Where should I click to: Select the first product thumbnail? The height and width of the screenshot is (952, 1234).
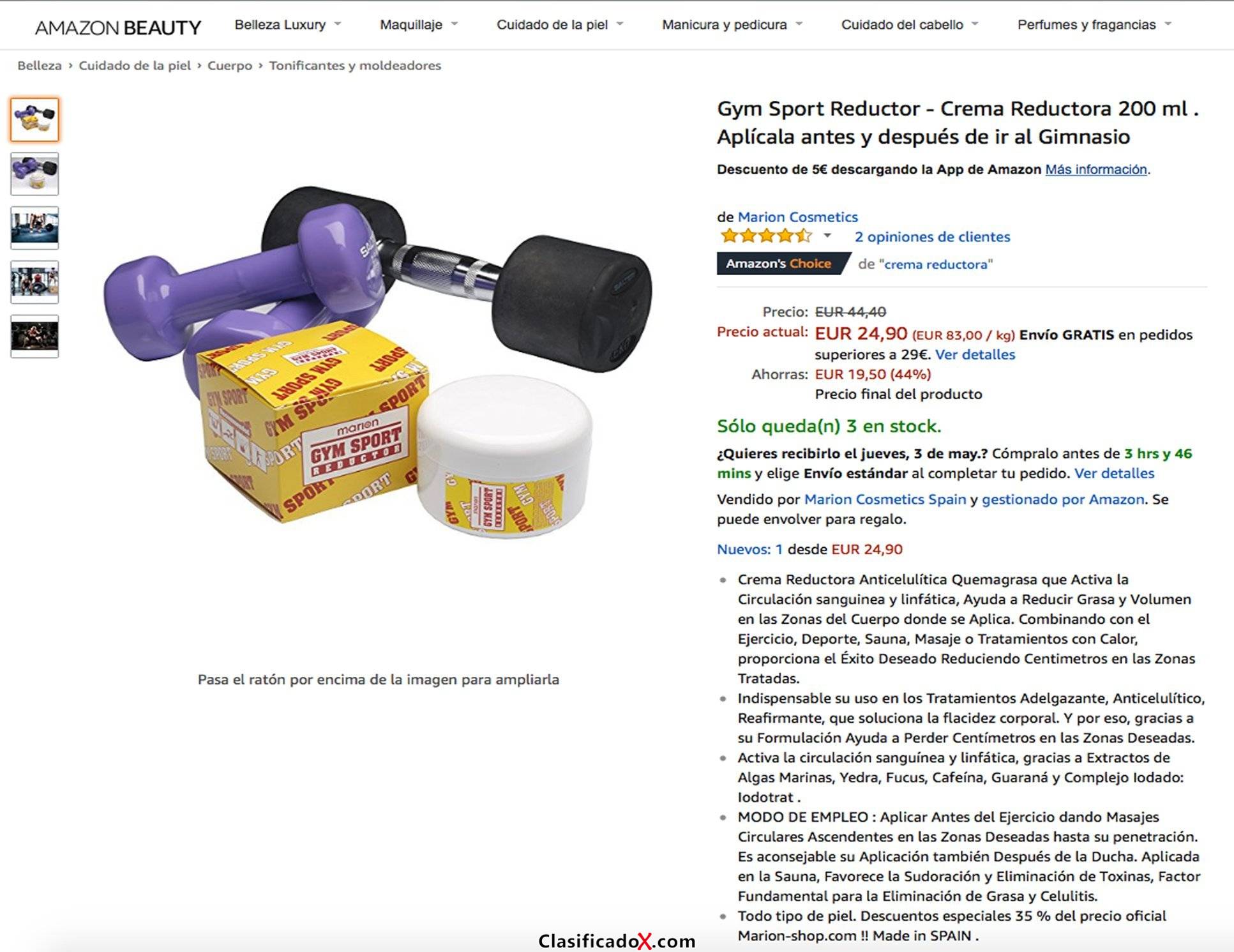pos(34,119)
